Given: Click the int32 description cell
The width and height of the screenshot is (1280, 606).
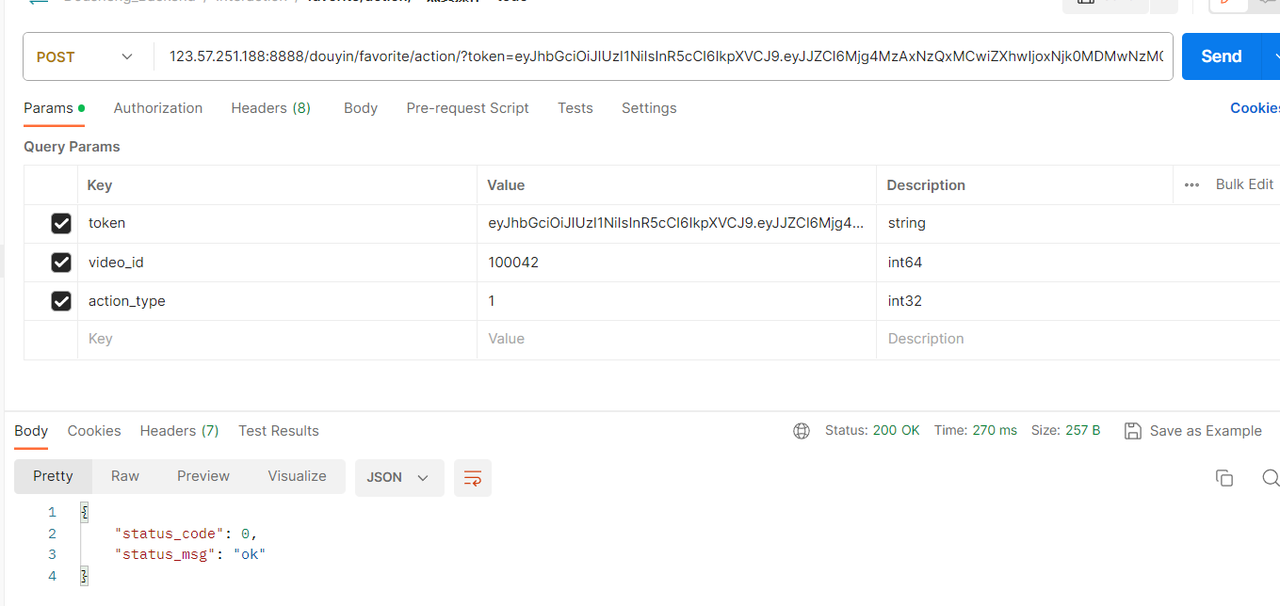Looking at the screenshot, I should (x=1078, y=301).
